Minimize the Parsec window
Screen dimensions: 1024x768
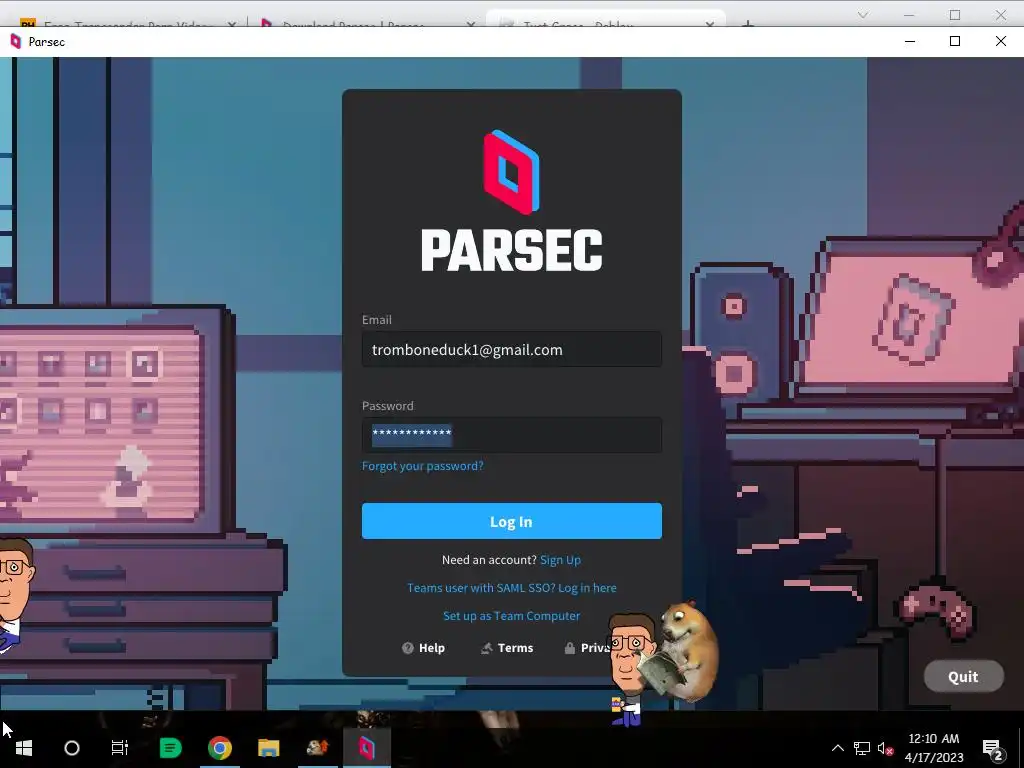(910, 41)
